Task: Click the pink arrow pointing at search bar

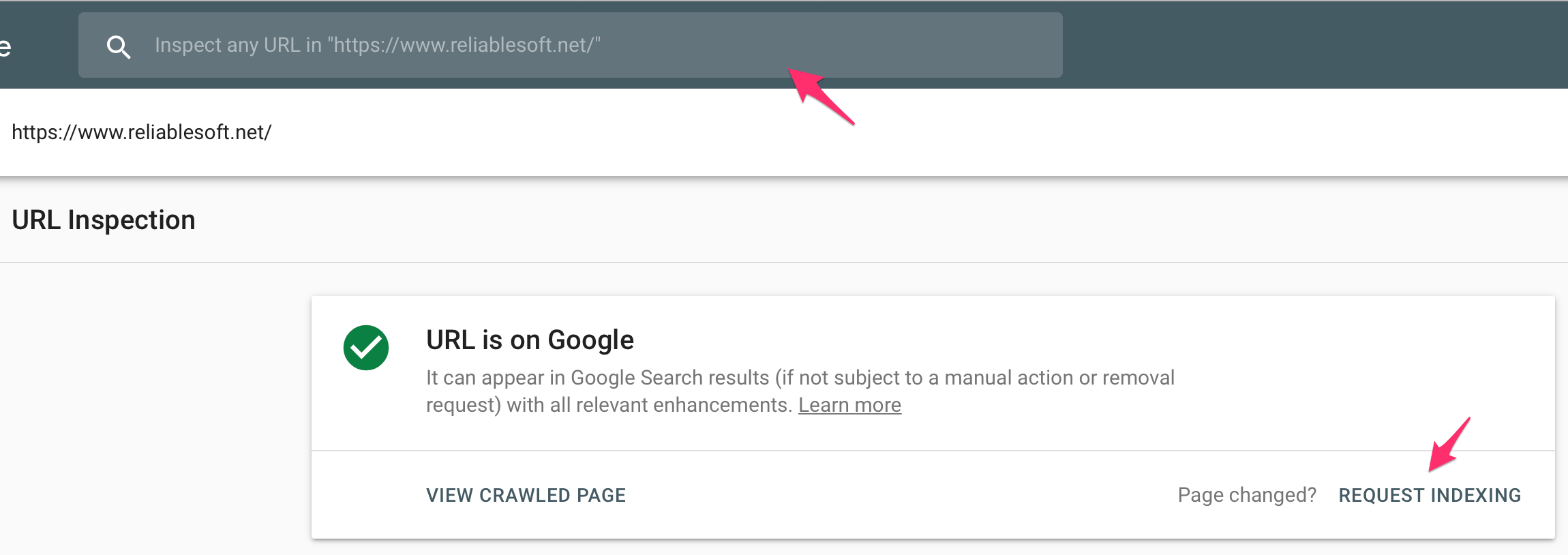Action: coord(820,95)
